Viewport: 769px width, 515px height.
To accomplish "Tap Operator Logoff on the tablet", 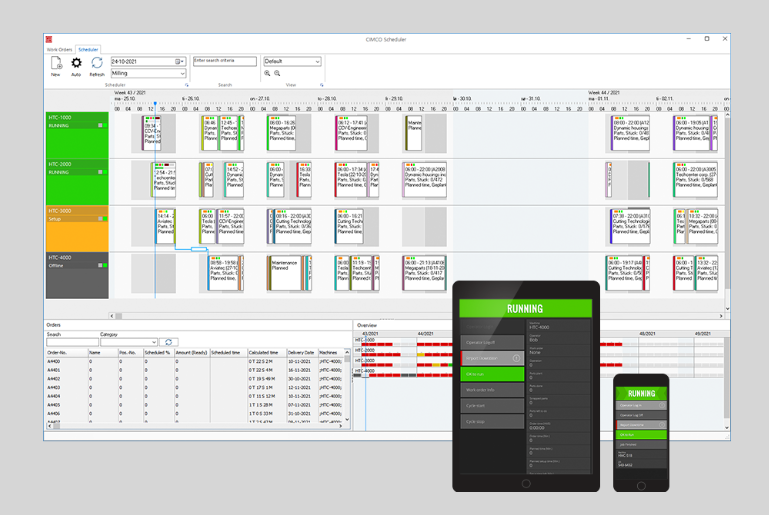I will pos(492,342).
